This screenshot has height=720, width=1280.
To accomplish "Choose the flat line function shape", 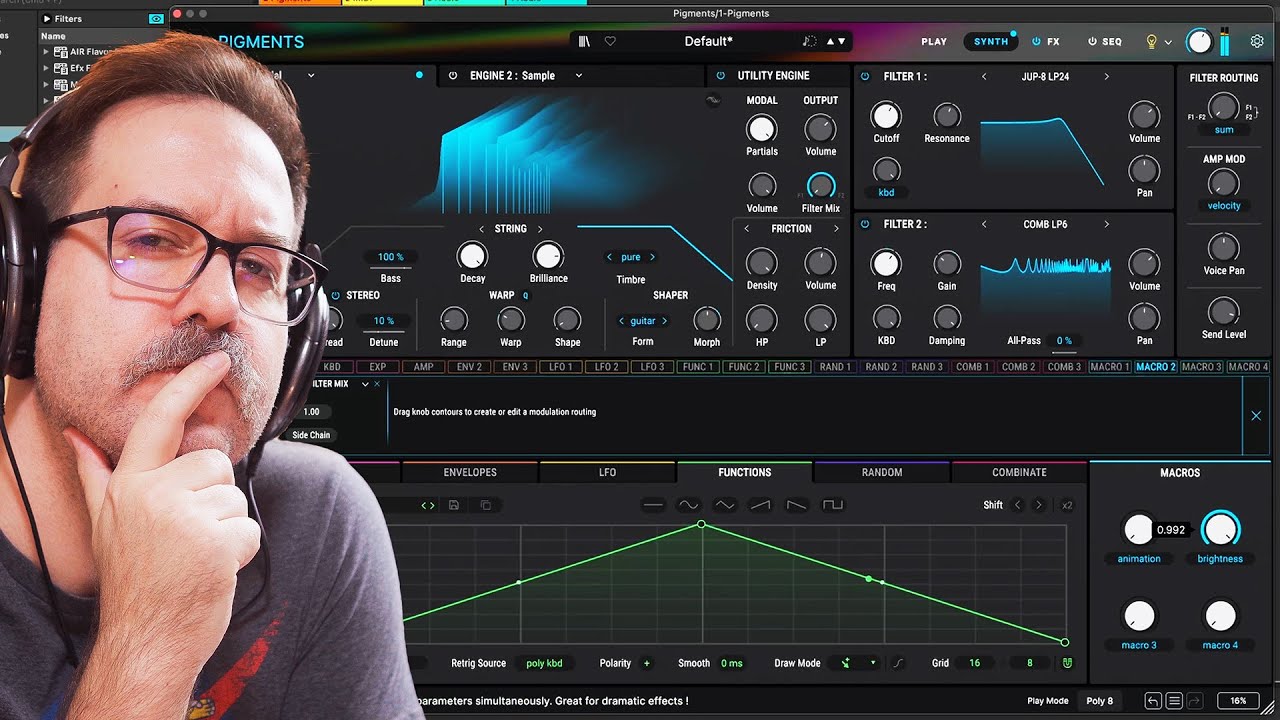I will pos(653,505).
